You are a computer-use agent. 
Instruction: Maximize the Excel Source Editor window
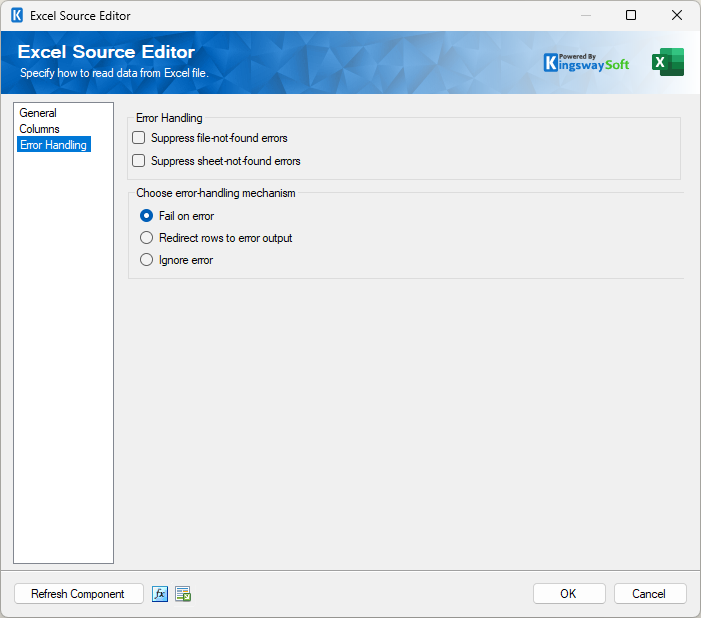(x=631, y=16)
